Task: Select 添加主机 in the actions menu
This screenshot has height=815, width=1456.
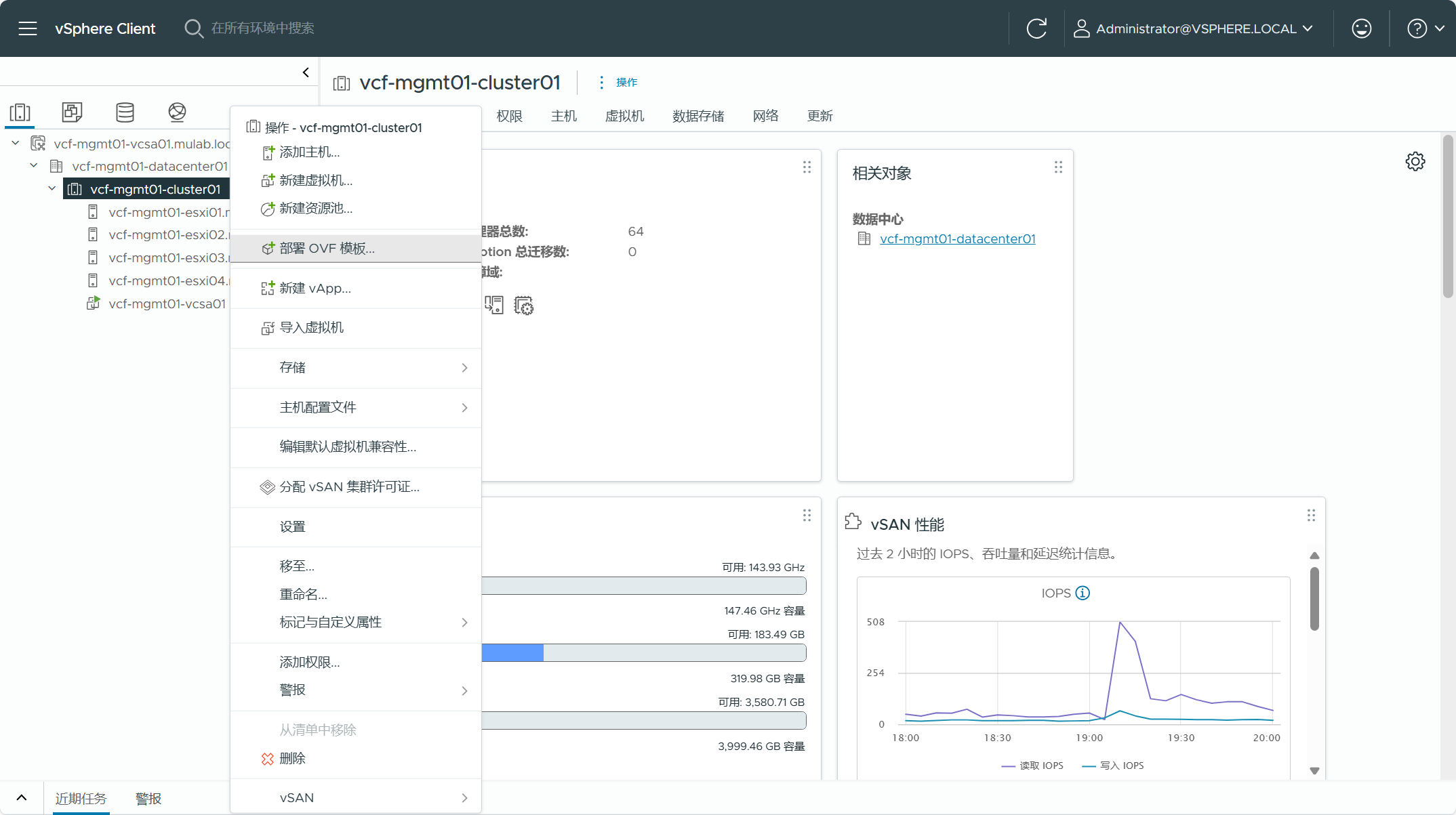Action: point(309,152)
